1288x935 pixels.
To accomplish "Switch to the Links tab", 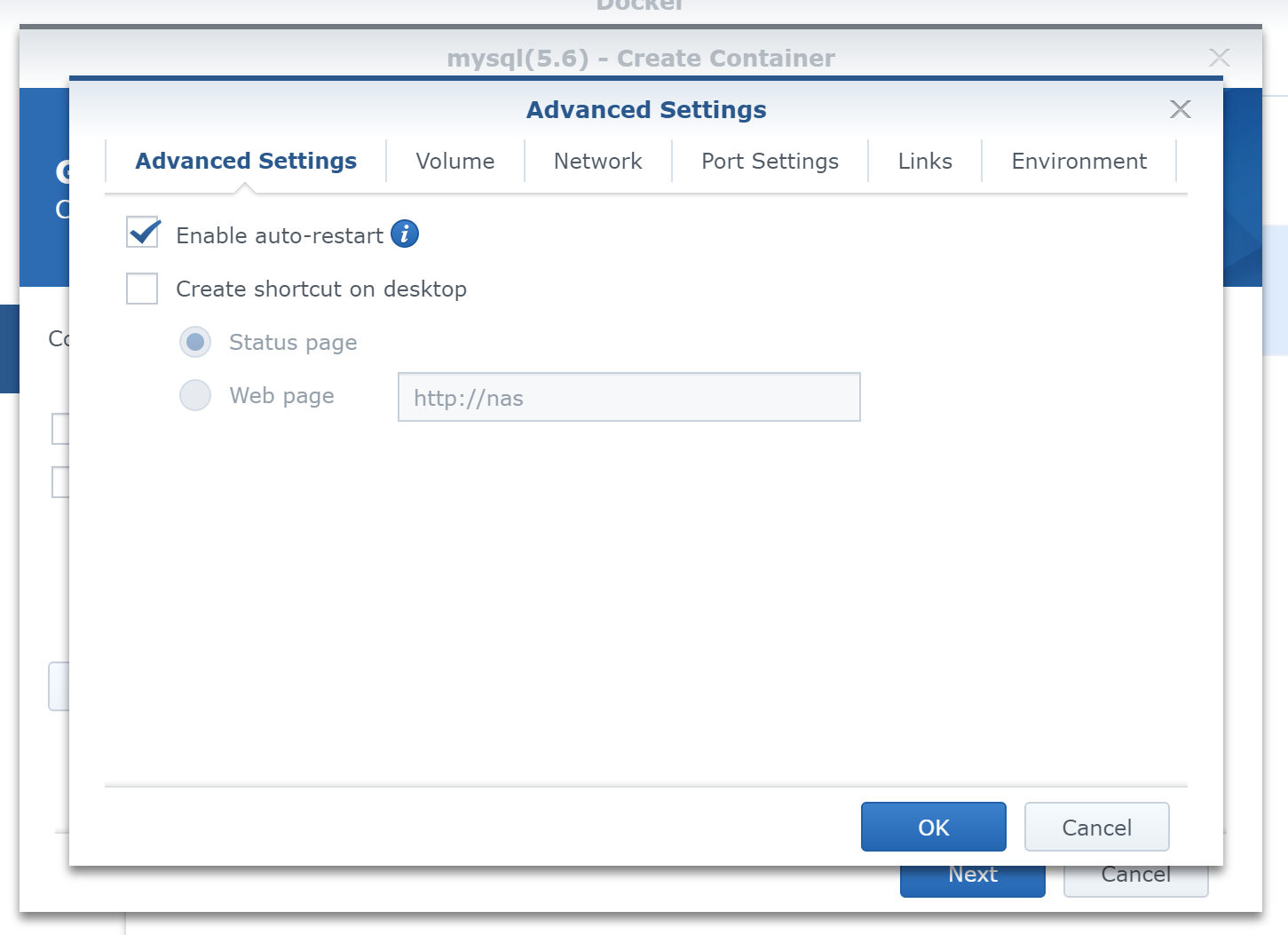I will pyautogui.click(x=924, y=162).
